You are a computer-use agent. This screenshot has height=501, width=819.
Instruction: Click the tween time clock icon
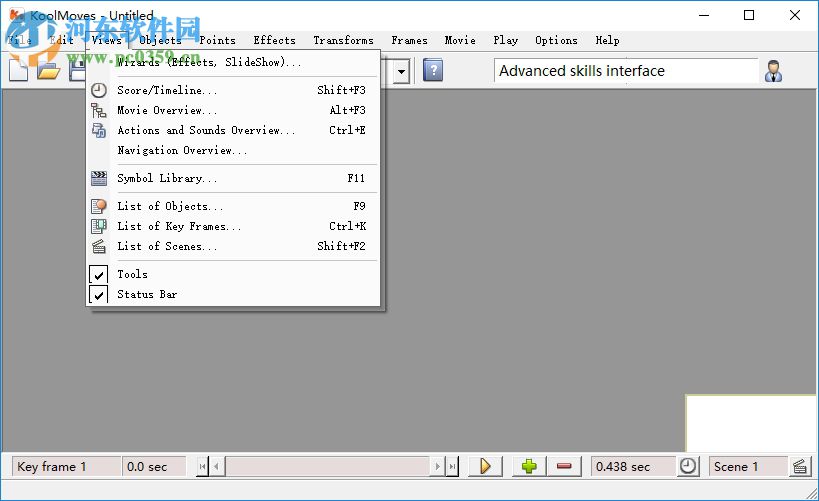click(688, 466)
